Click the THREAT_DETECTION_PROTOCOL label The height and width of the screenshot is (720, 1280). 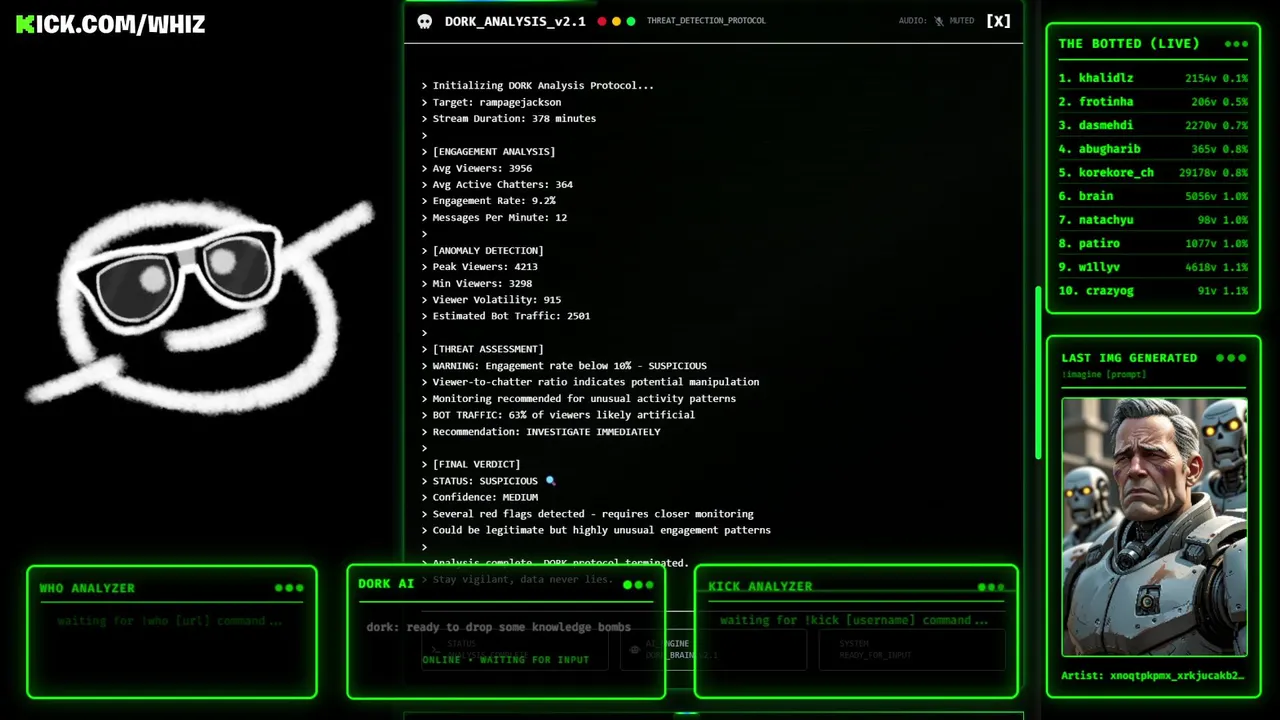click(706, 21)
